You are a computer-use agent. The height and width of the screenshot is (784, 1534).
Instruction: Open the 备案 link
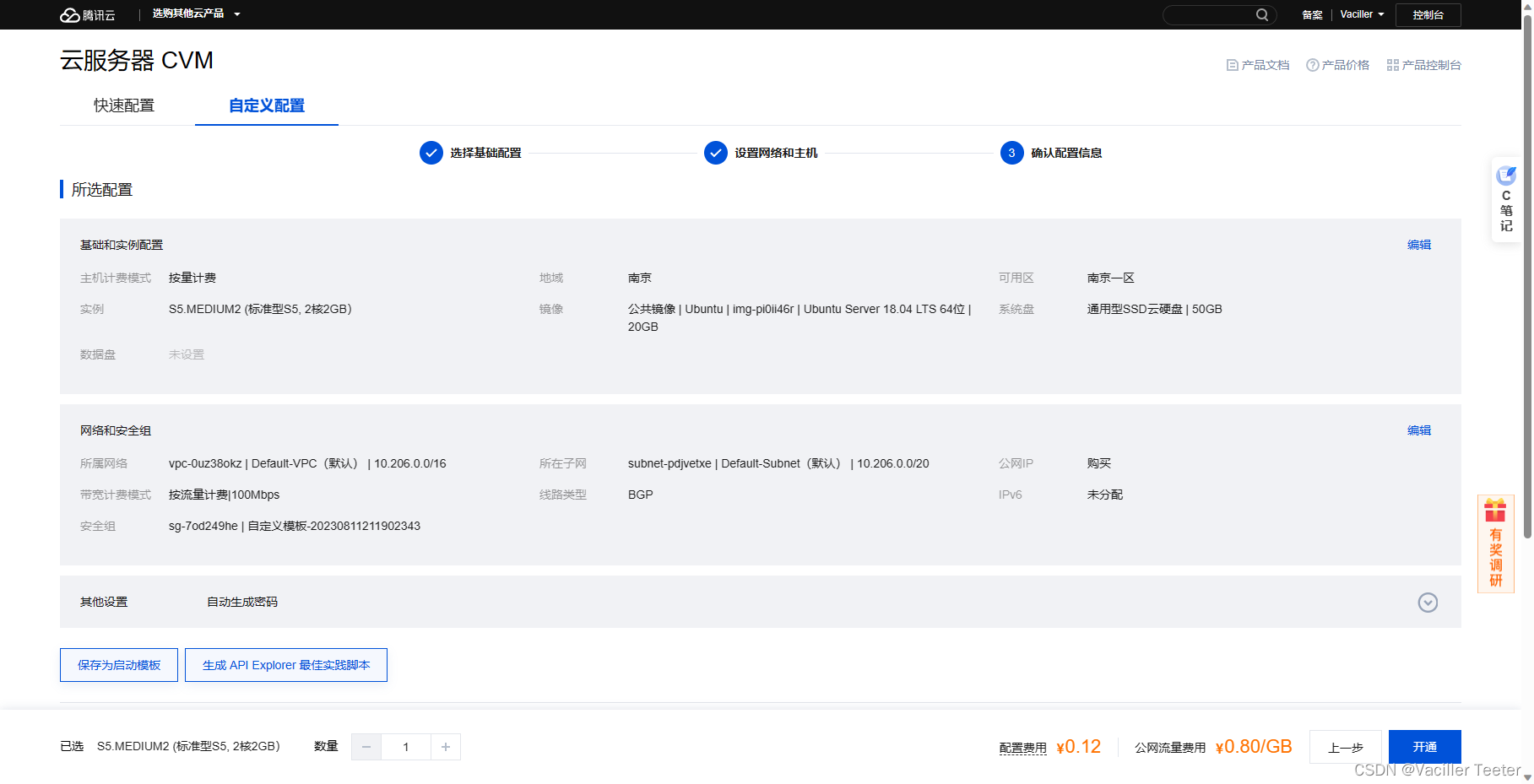pos(1311,15)
